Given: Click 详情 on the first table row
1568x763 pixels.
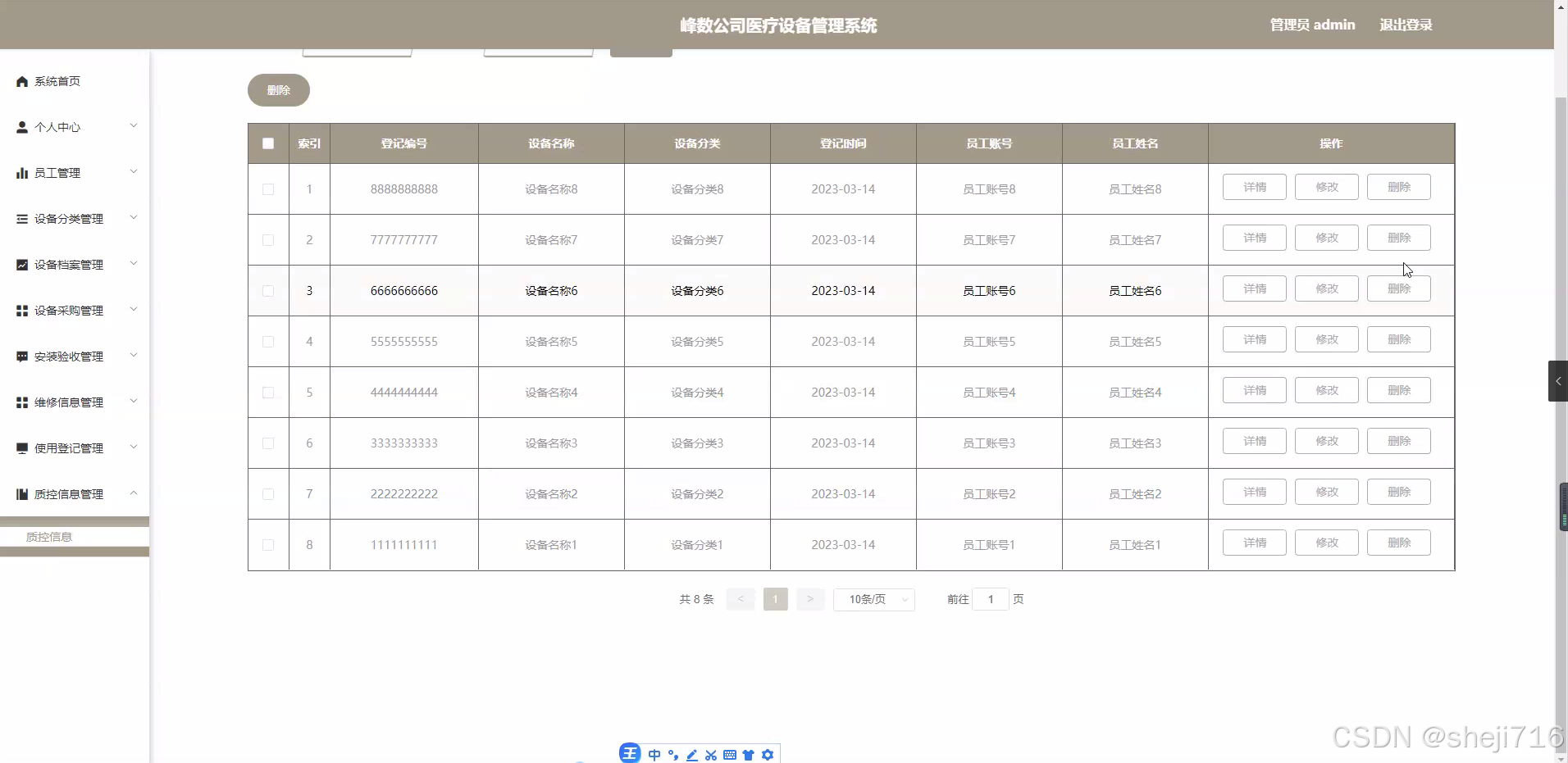Looking at the screenshot, I should click(1254, 186).
